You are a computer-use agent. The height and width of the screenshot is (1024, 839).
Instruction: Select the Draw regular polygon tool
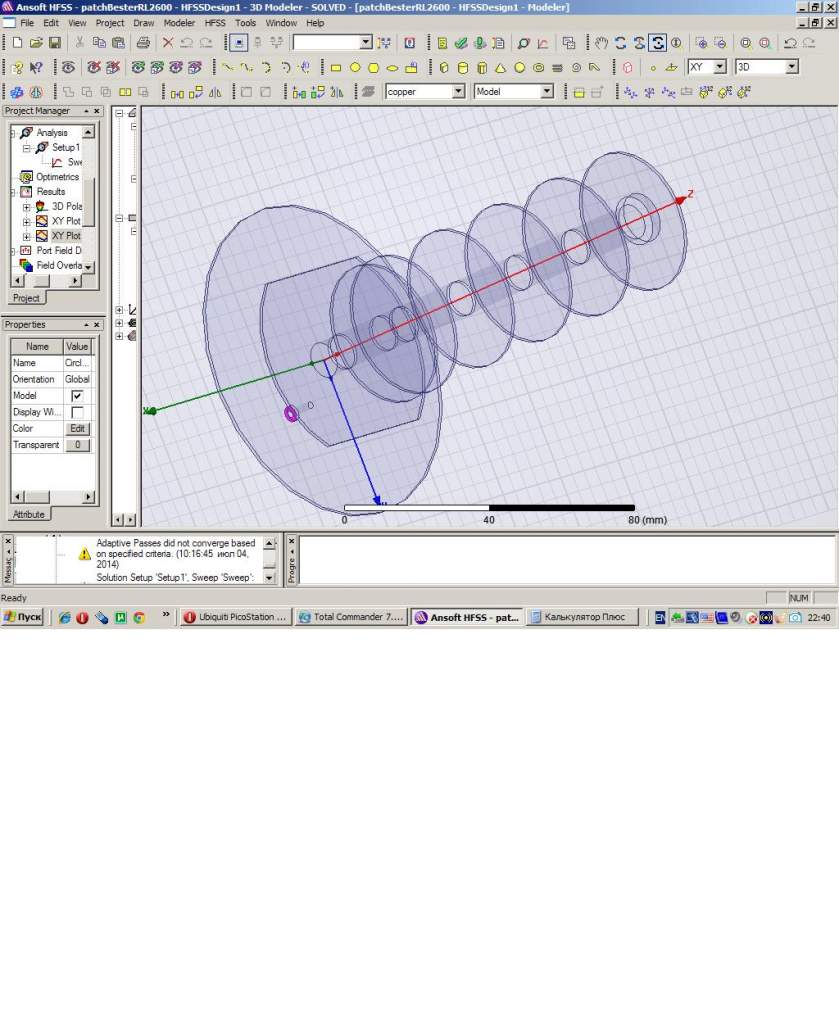[373, 67]
